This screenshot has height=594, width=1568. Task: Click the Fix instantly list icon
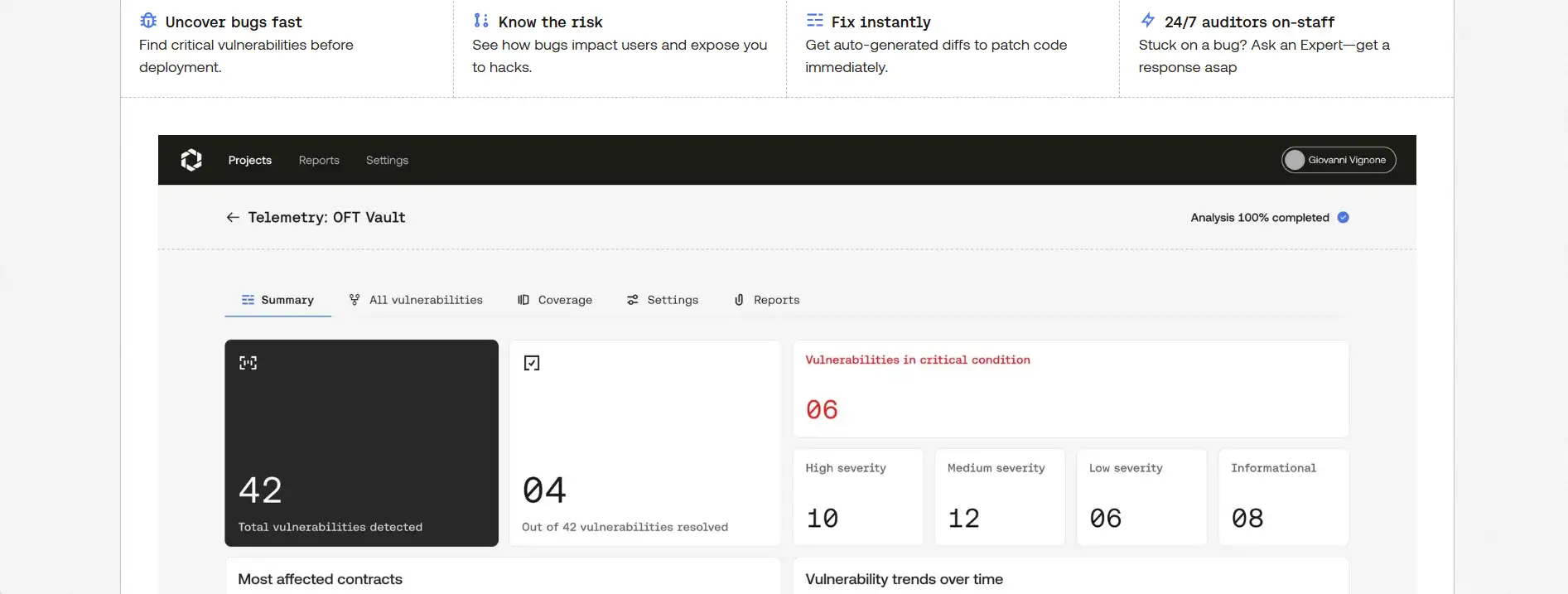click(814, 21)
